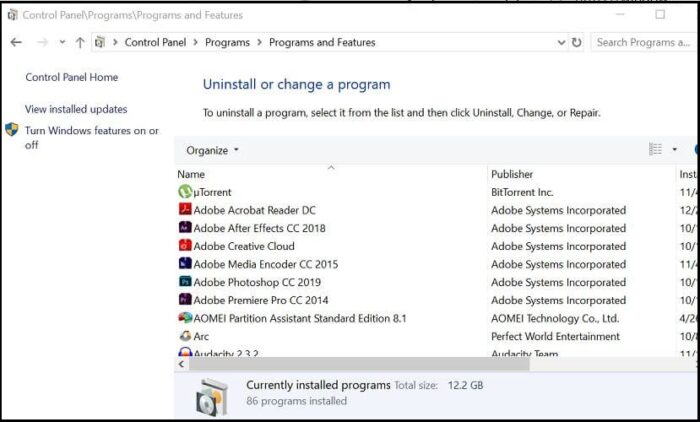This screenshot has height=422, width=700.
Task: Select the Control Panel breadcrumb
Action: point(155,42)
